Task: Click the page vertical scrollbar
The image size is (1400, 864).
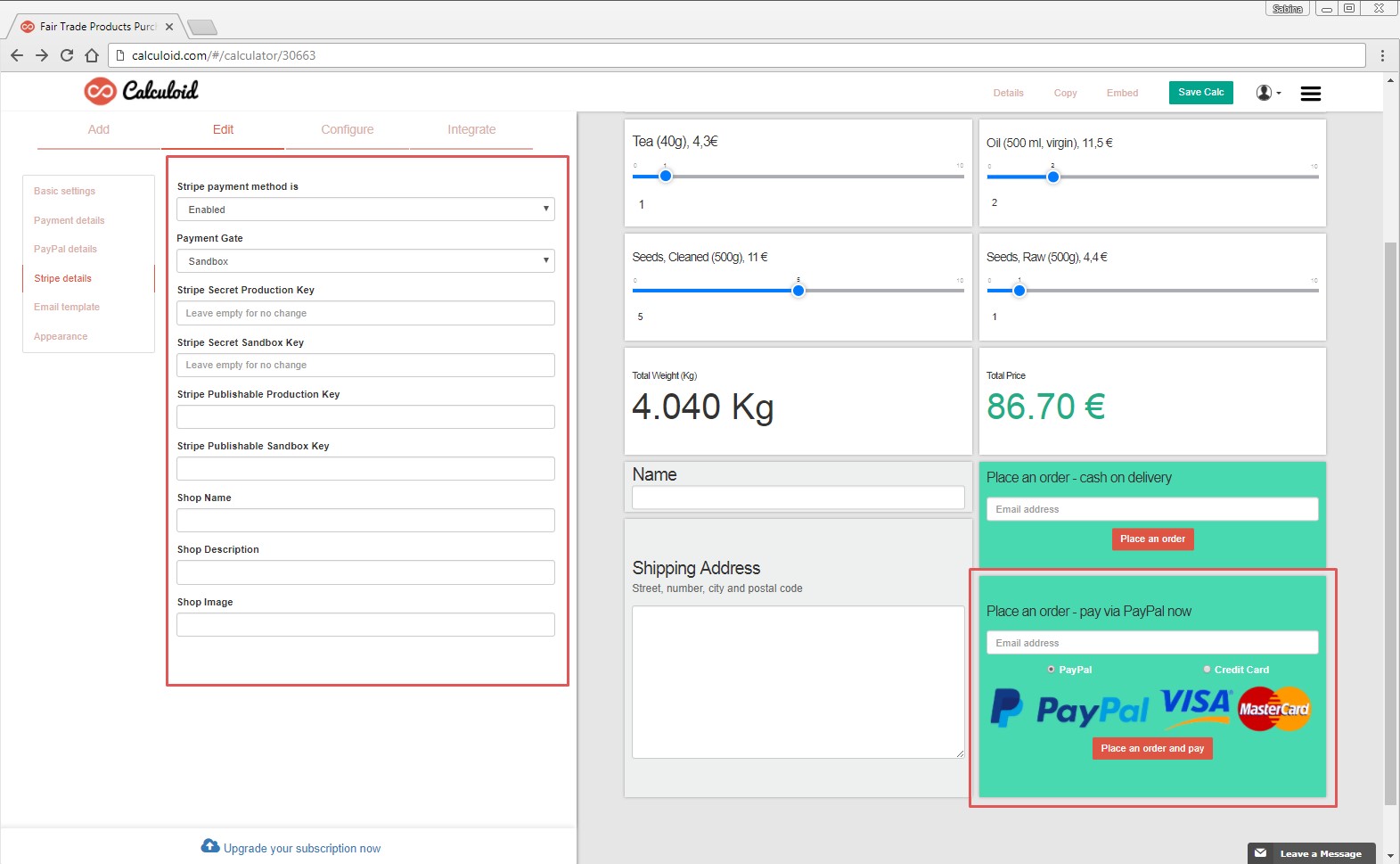Action: (1390, 522)
